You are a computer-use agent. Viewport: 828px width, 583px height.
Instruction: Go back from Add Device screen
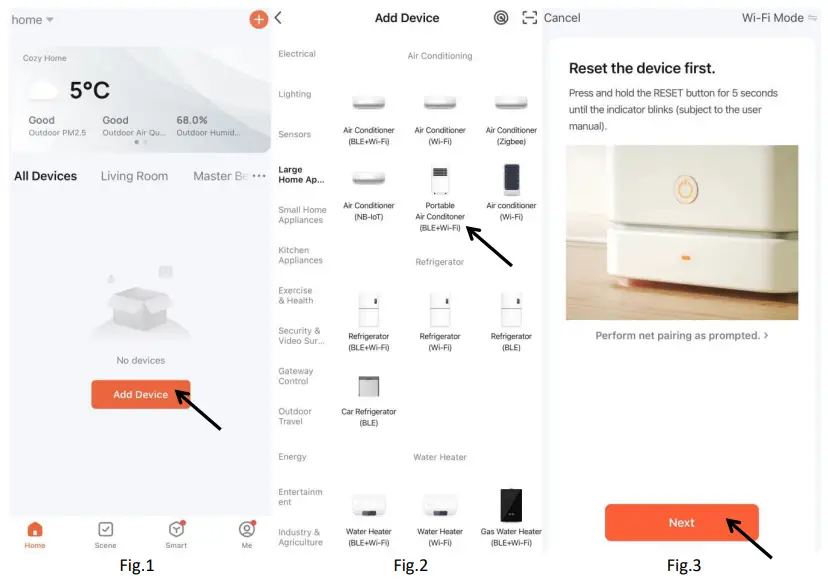pos(278,18)
